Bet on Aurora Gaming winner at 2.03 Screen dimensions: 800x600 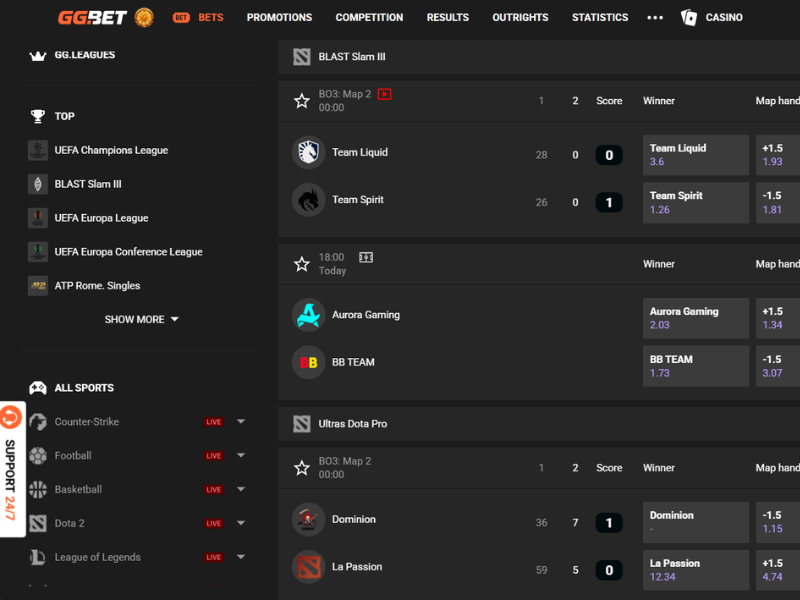point(695,318)
